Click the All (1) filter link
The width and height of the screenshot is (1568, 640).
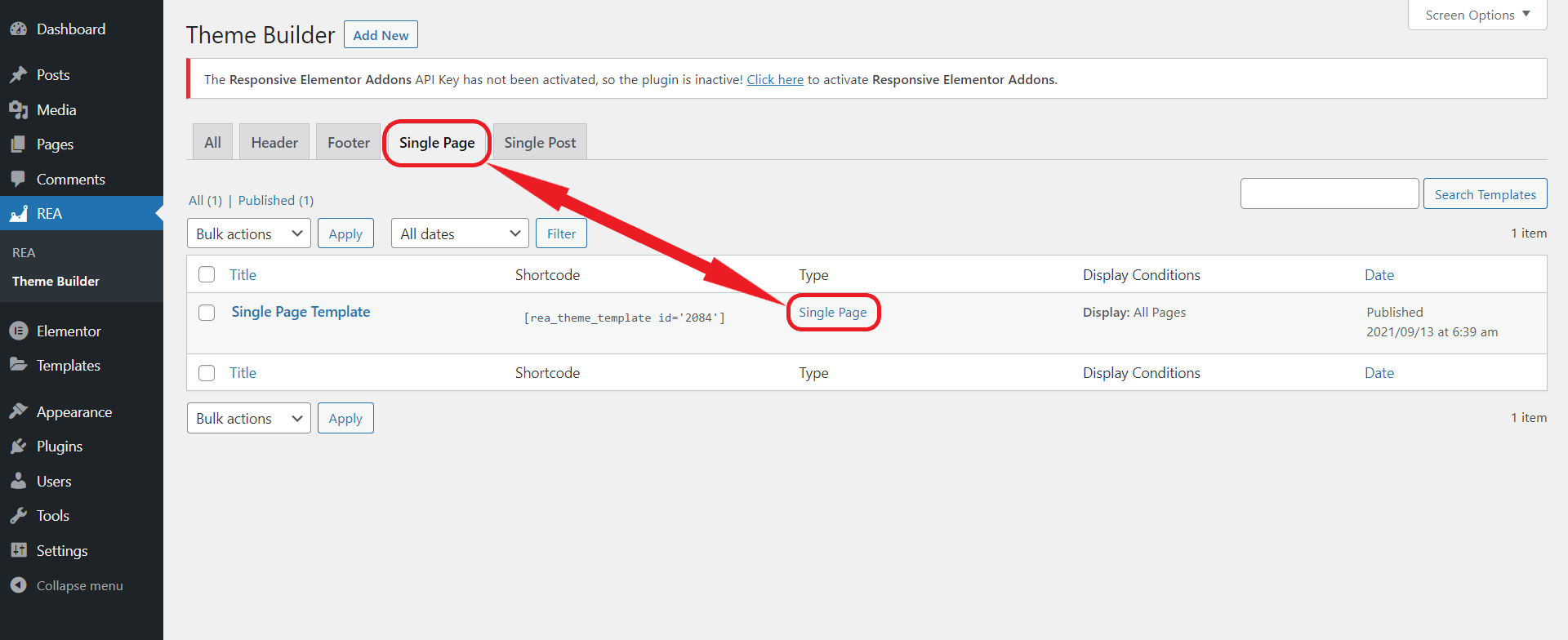(x=205, y=201)
